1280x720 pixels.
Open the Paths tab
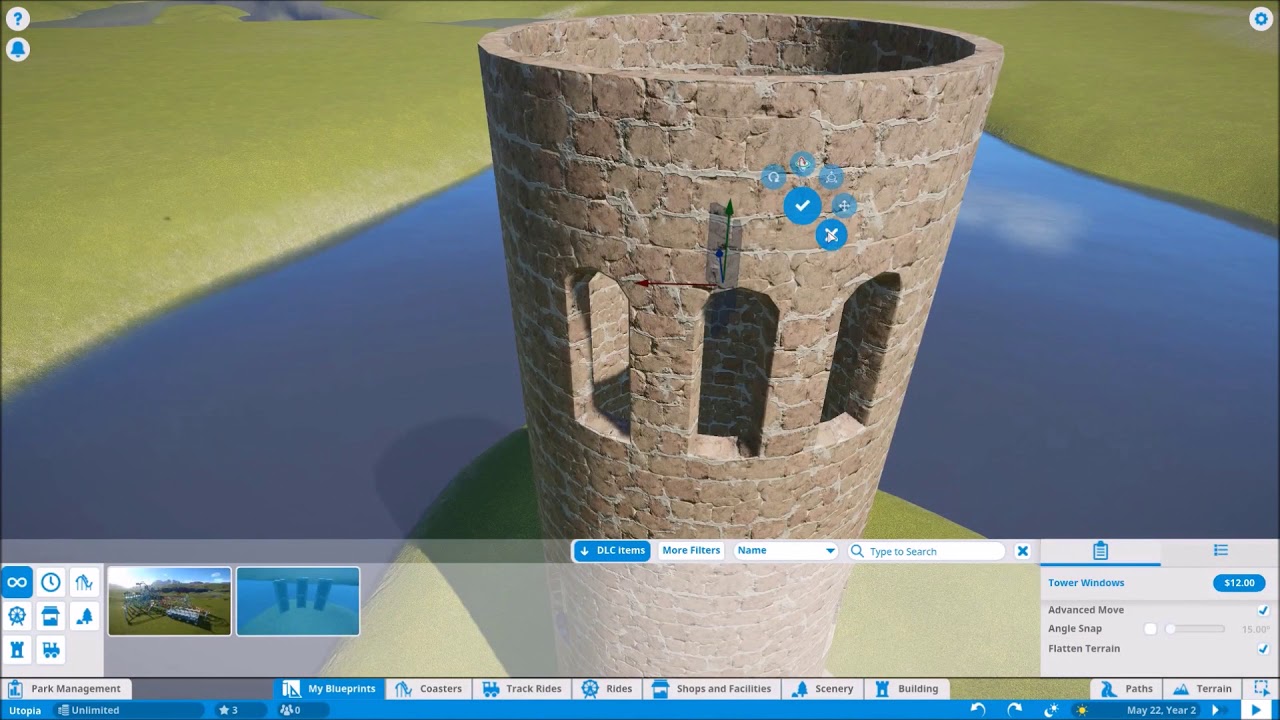point(1128,688)
